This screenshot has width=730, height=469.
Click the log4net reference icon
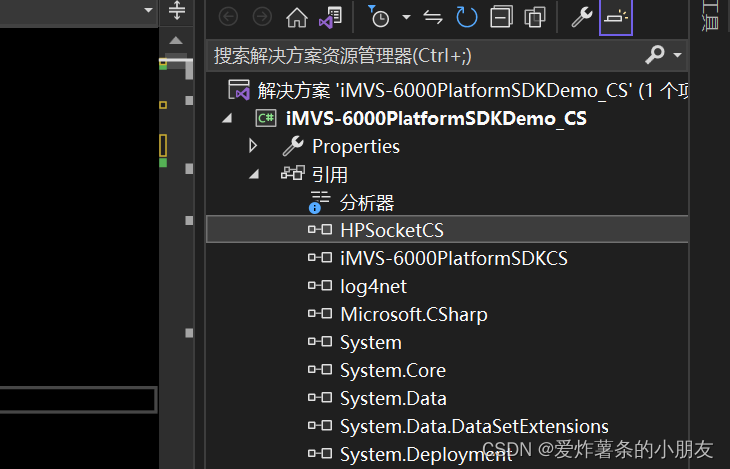320,285
